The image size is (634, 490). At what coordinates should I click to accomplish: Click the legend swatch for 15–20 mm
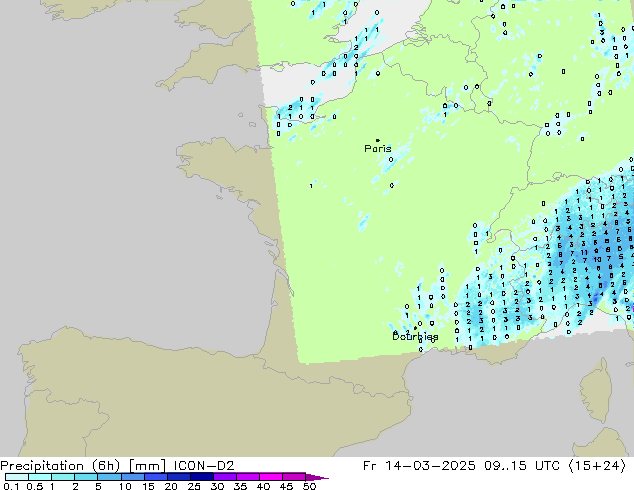click(x=155, y=477)
